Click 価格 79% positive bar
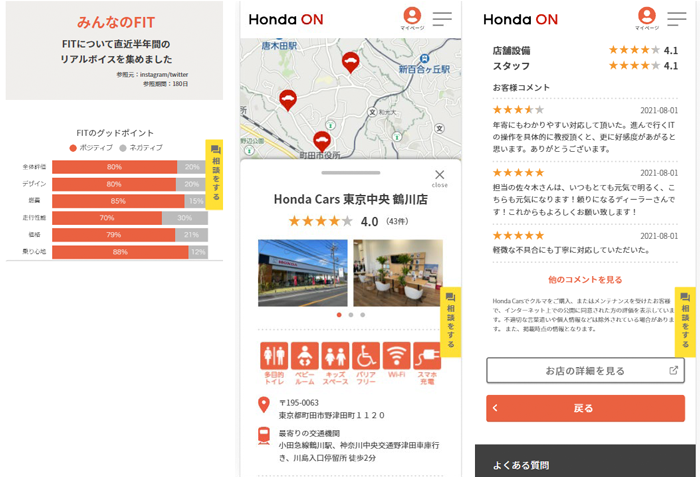 coord(113,235)
